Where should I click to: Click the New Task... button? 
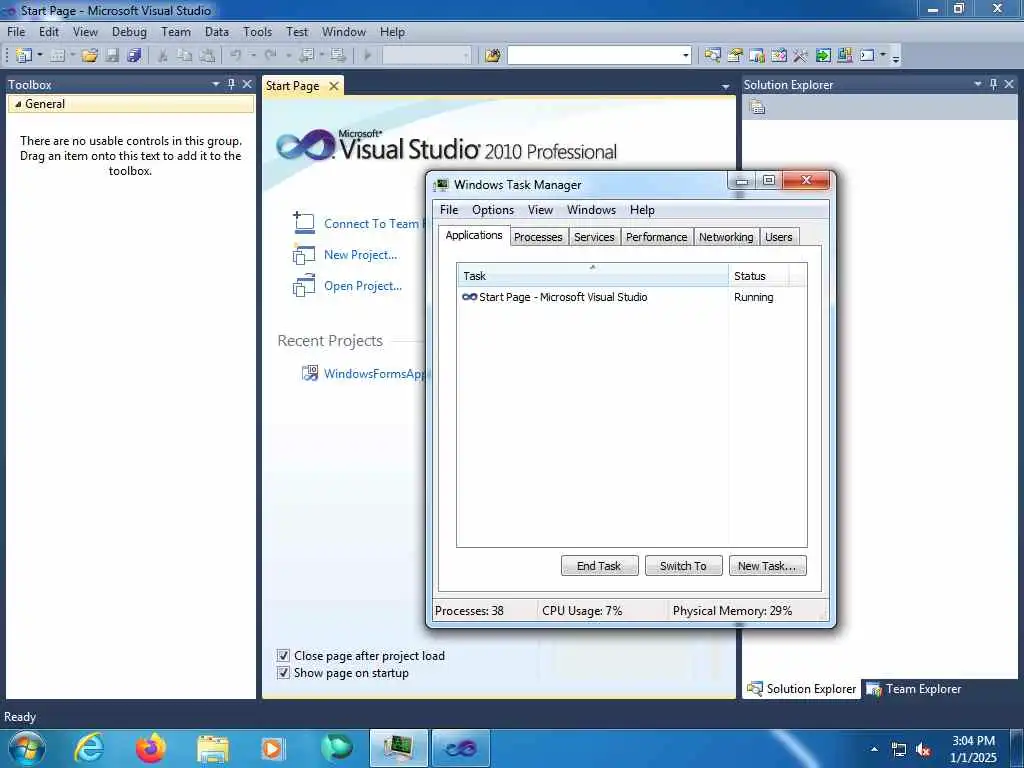click(x=767, y=566)
